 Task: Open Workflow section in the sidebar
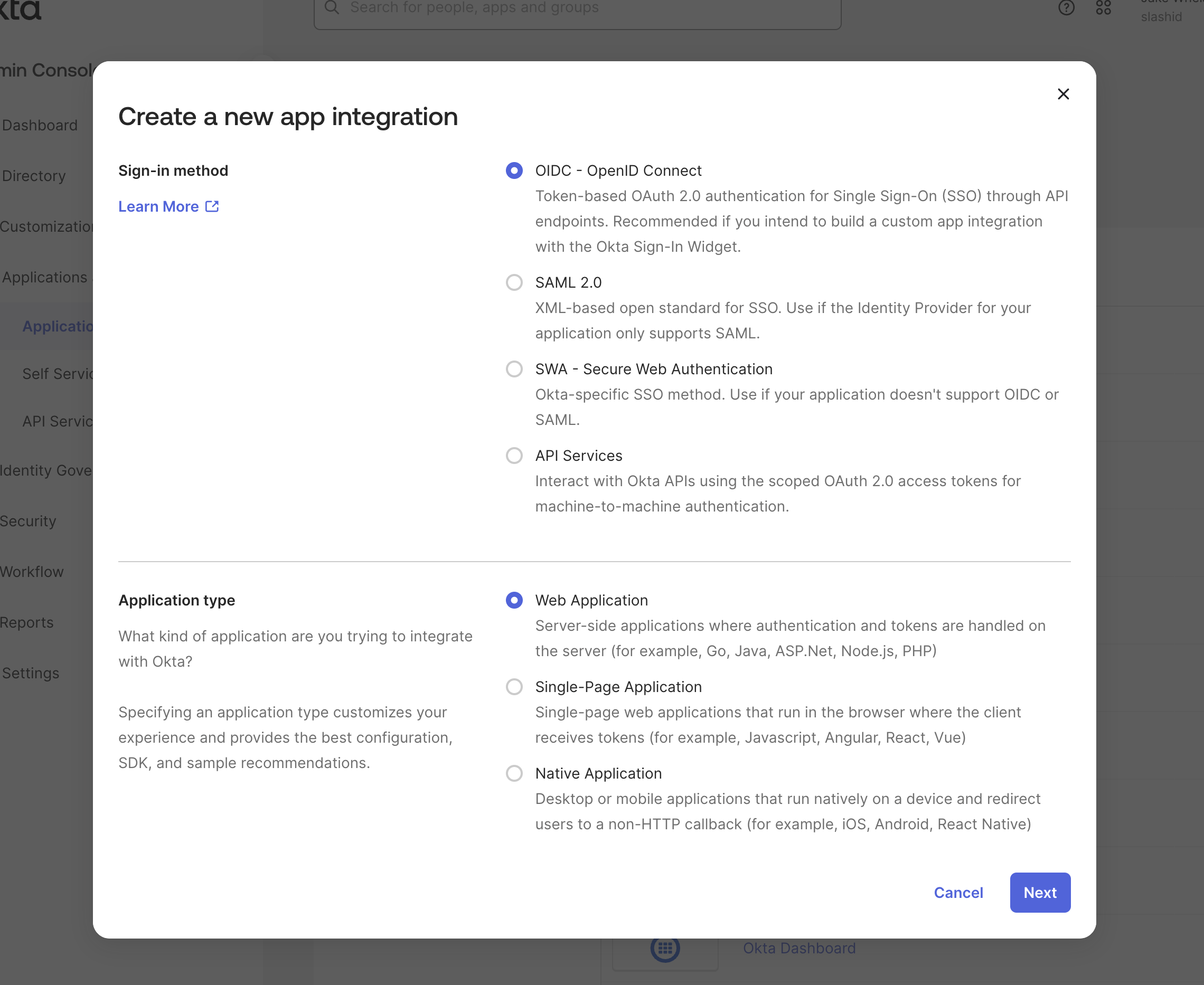pyautogui.click(x=32, y=571)
